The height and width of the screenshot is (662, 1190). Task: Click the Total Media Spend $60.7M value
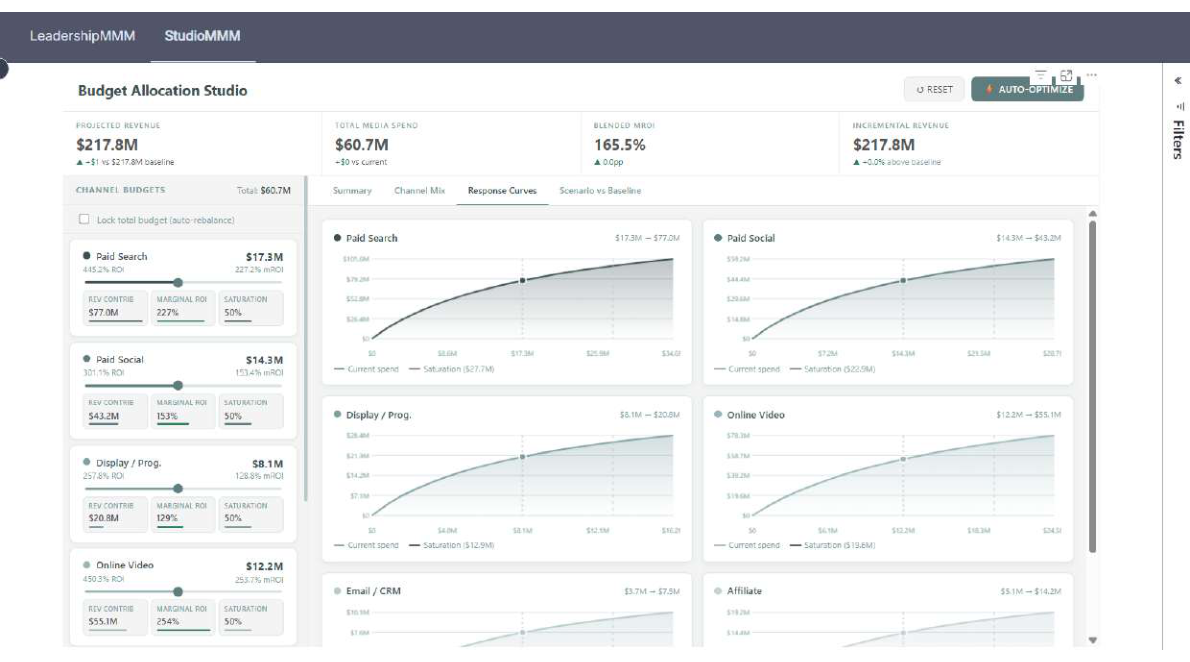(361, 144)
